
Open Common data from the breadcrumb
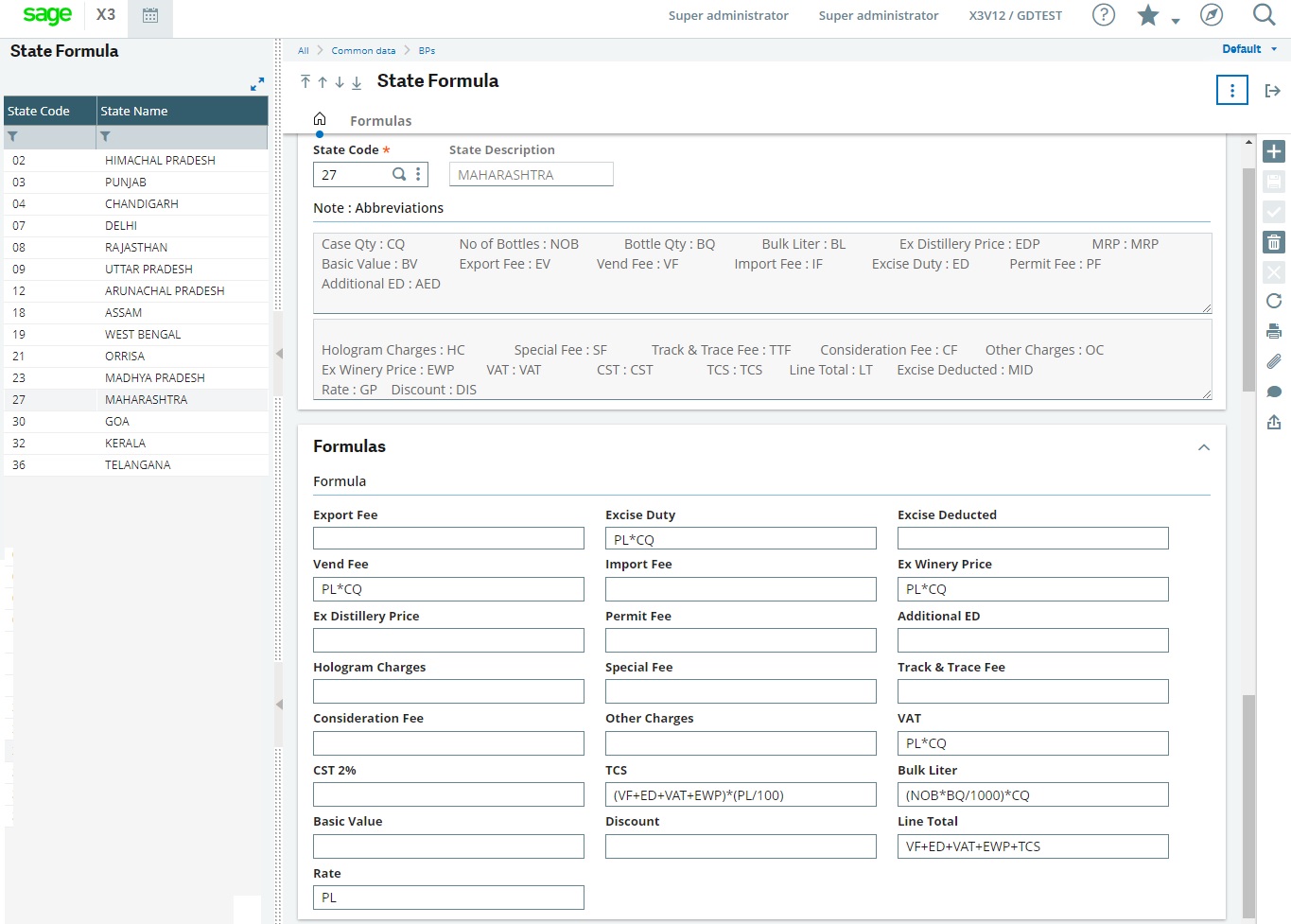(x=363, y=50)
